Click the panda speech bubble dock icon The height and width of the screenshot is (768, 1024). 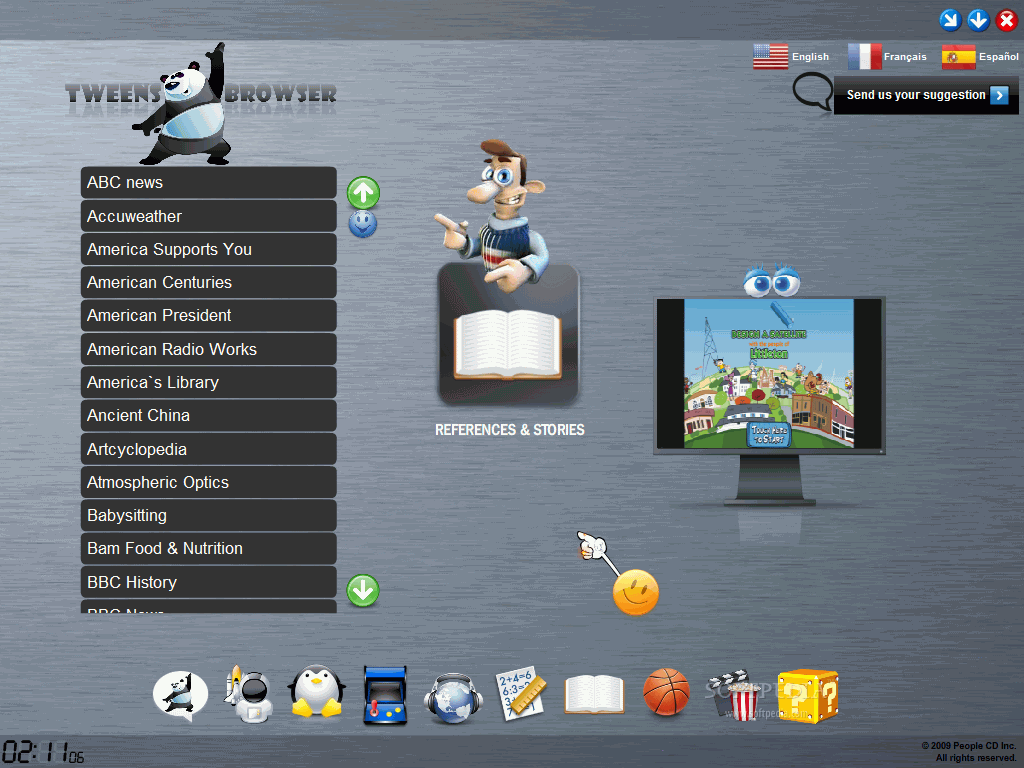coord(180,696)
